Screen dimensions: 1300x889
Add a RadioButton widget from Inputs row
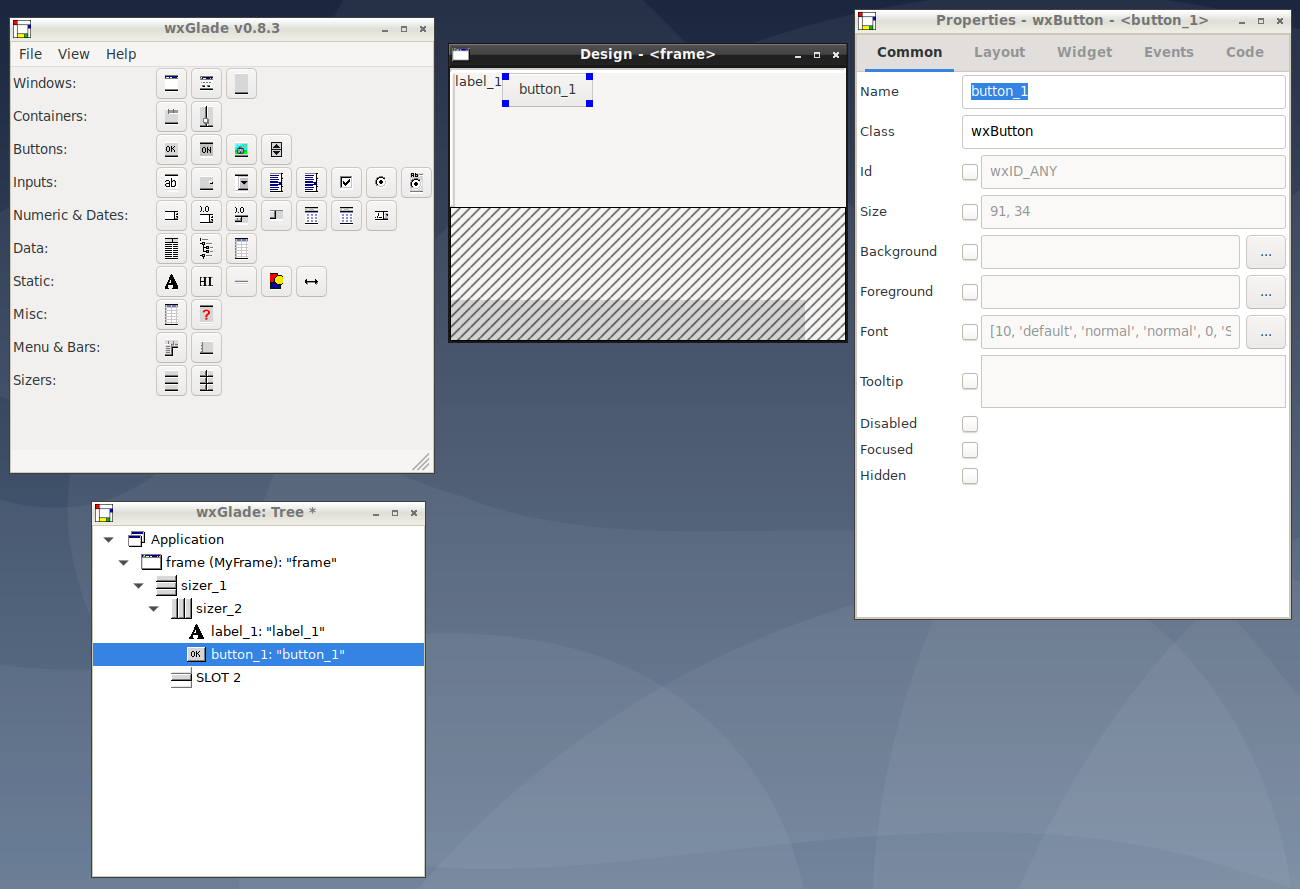pos(382,183)
